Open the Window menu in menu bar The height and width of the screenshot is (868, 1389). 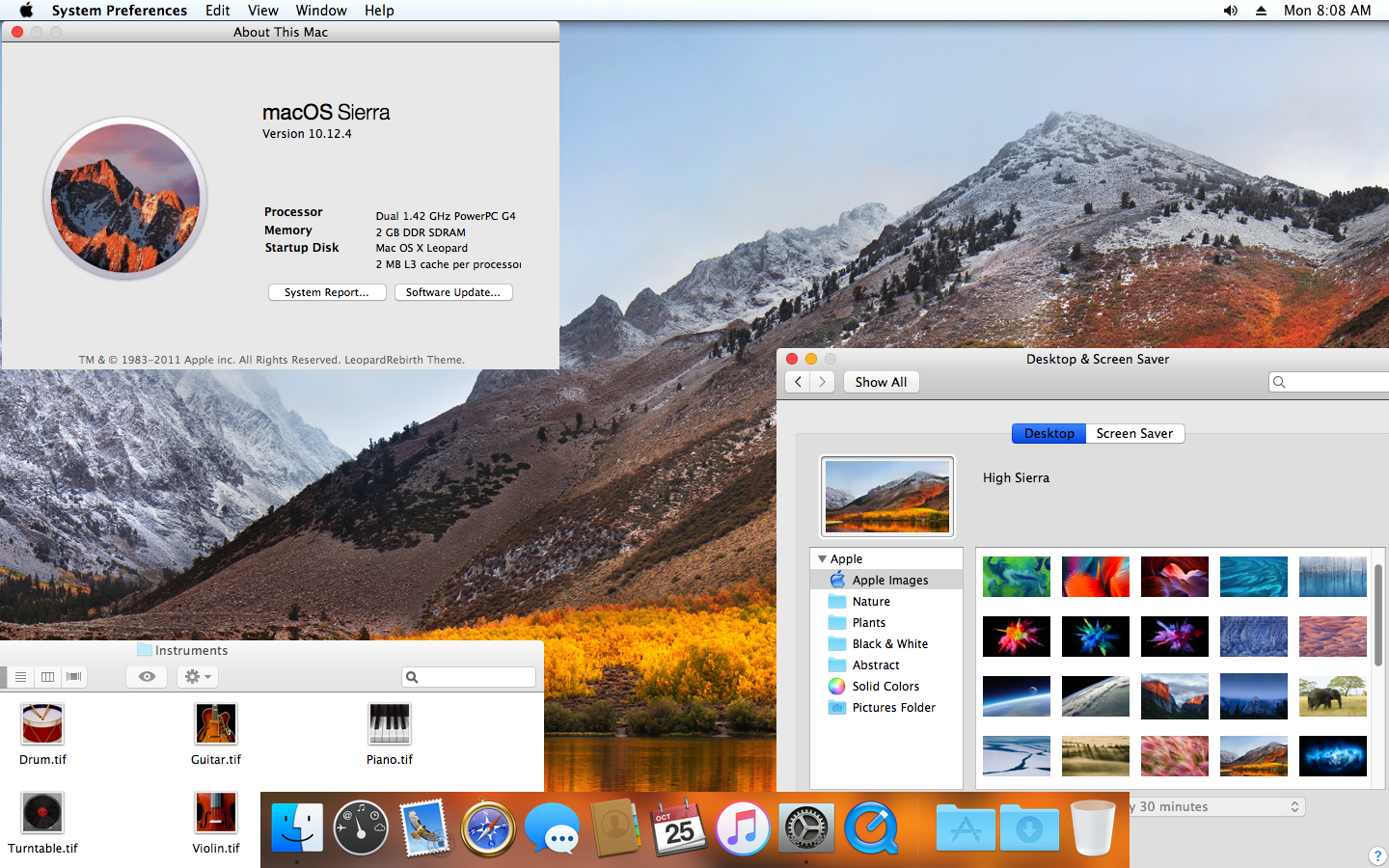(321, 11)
